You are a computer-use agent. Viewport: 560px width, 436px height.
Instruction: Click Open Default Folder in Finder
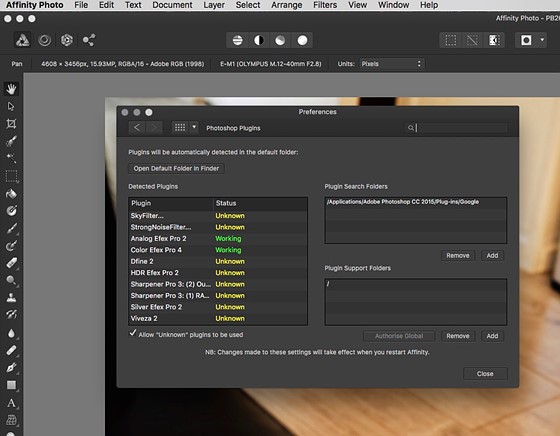click(176, 169)
